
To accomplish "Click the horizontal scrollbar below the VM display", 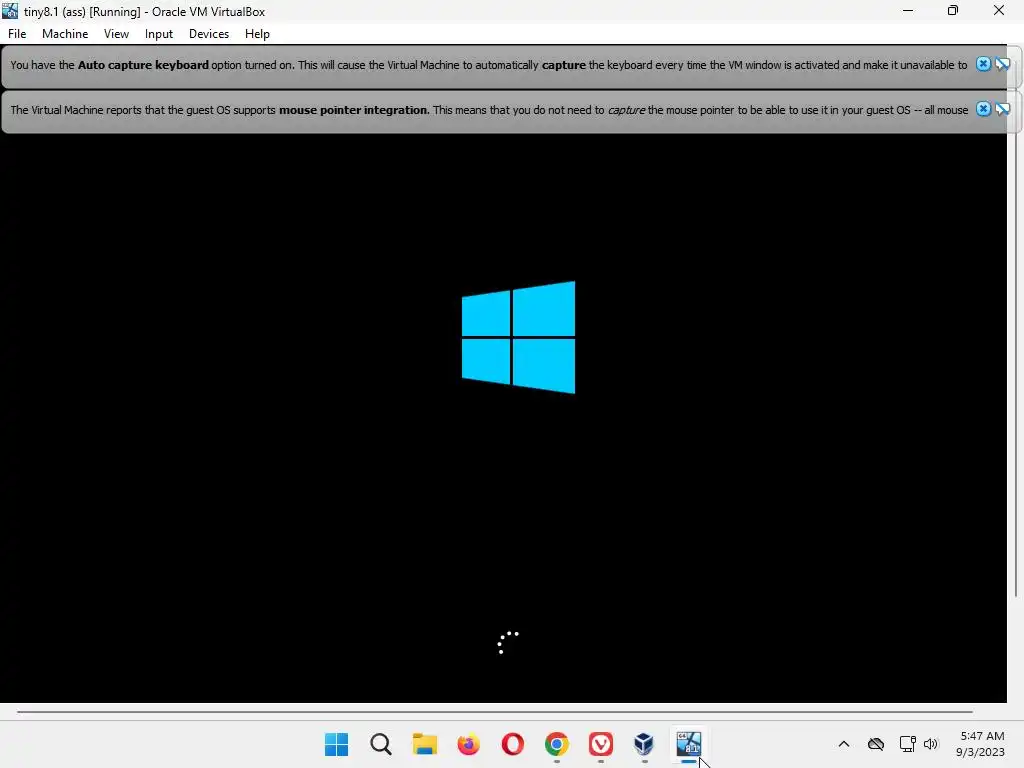I will 494,712.
